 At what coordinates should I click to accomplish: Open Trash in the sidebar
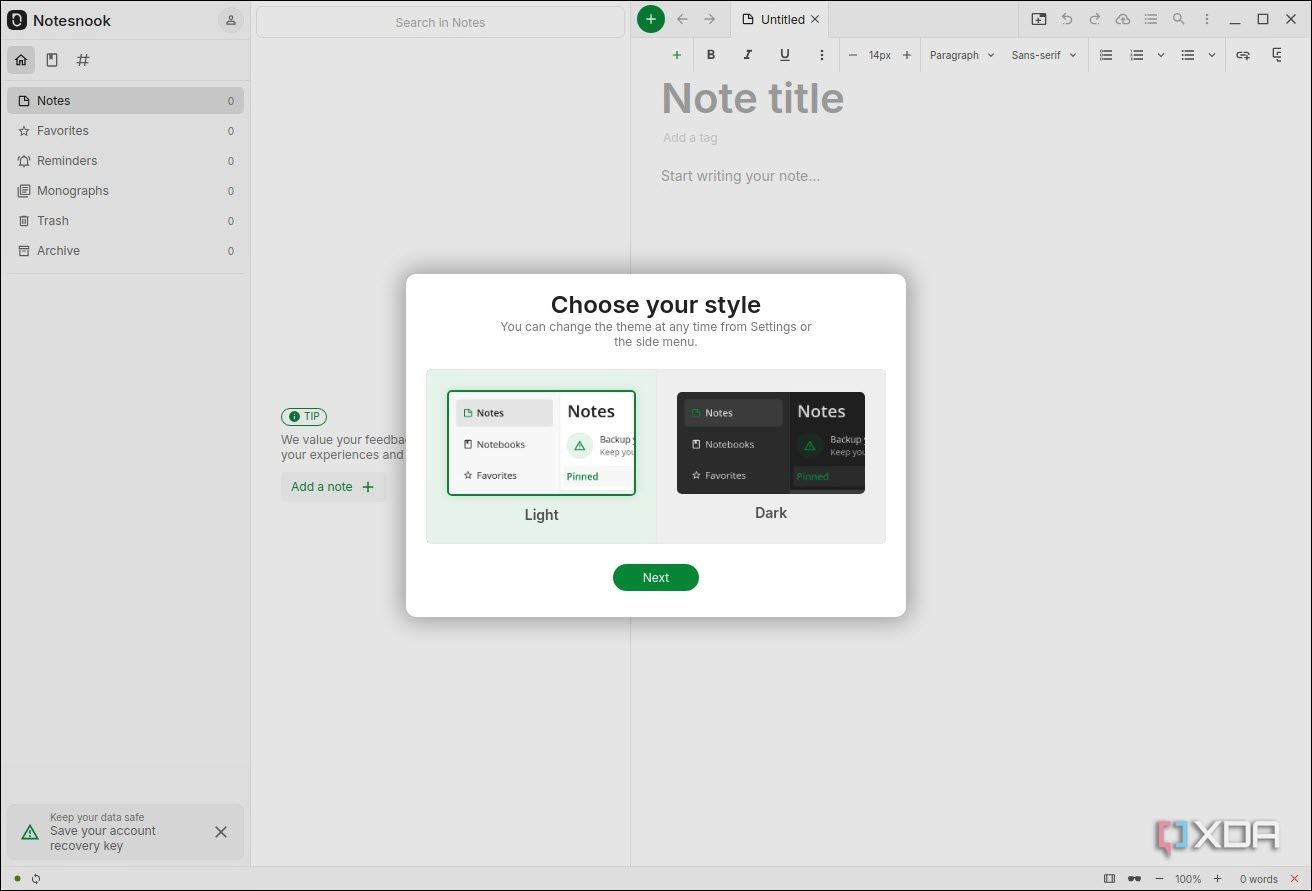point(125,220)
